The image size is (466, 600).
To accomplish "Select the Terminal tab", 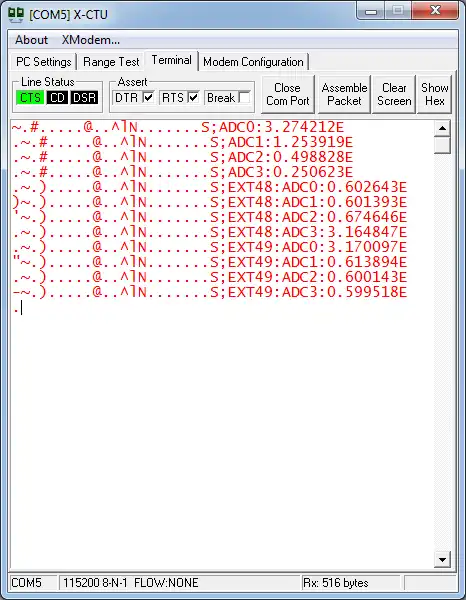I will click(x=171, y=60).
